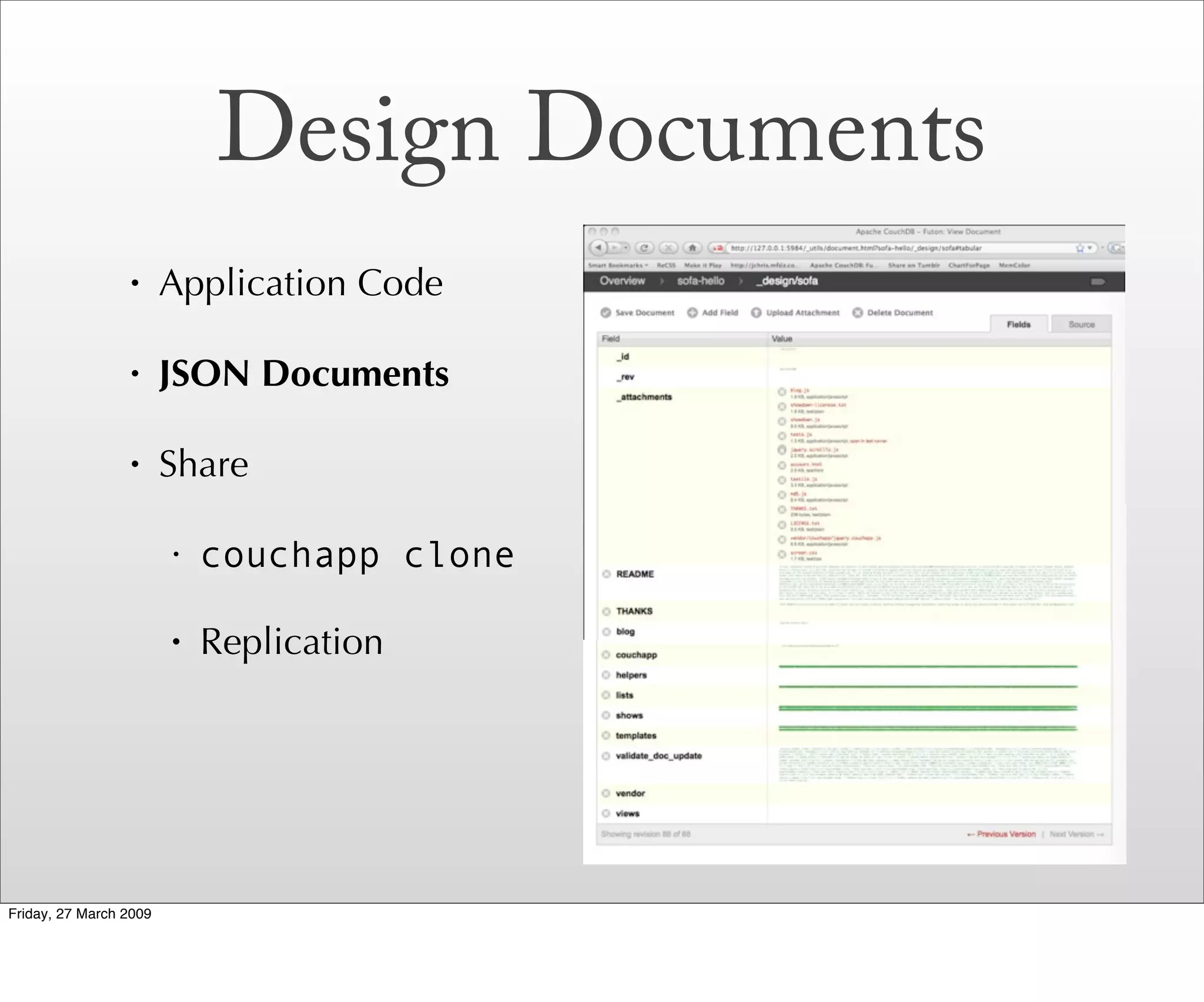
Task: Go to the browser home page icon
Action: point(693,248)
